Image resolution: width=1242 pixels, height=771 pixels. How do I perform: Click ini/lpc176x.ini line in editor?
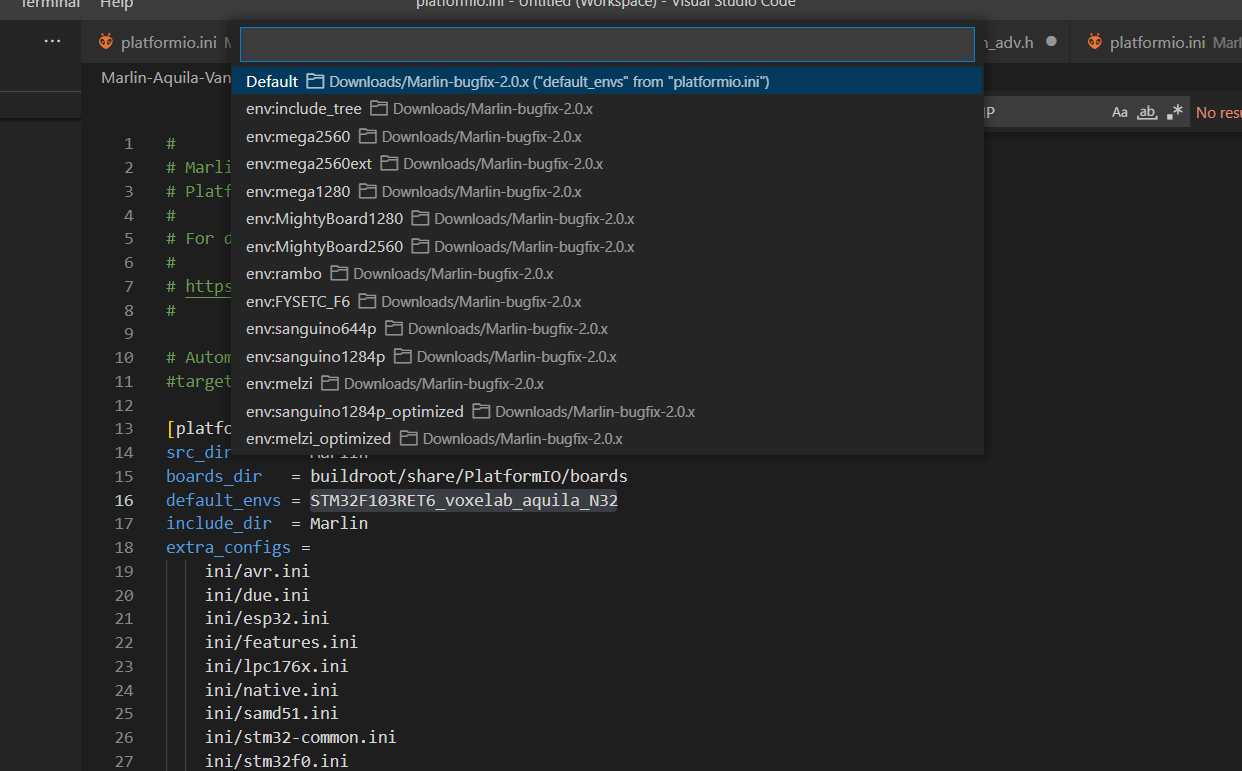[x=277, y=667]
